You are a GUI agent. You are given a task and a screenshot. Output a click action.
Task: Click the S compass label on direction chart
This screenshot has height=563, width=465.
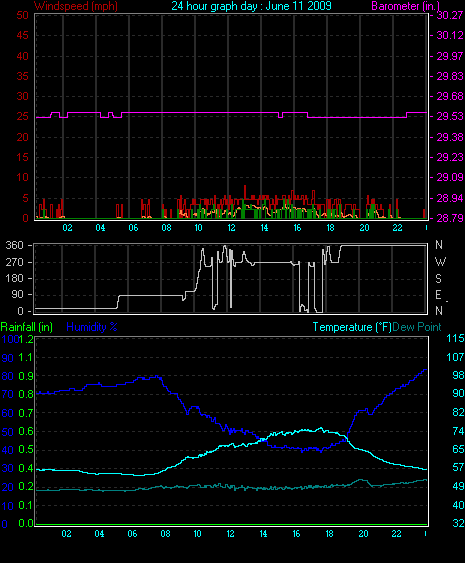[438, 278]
